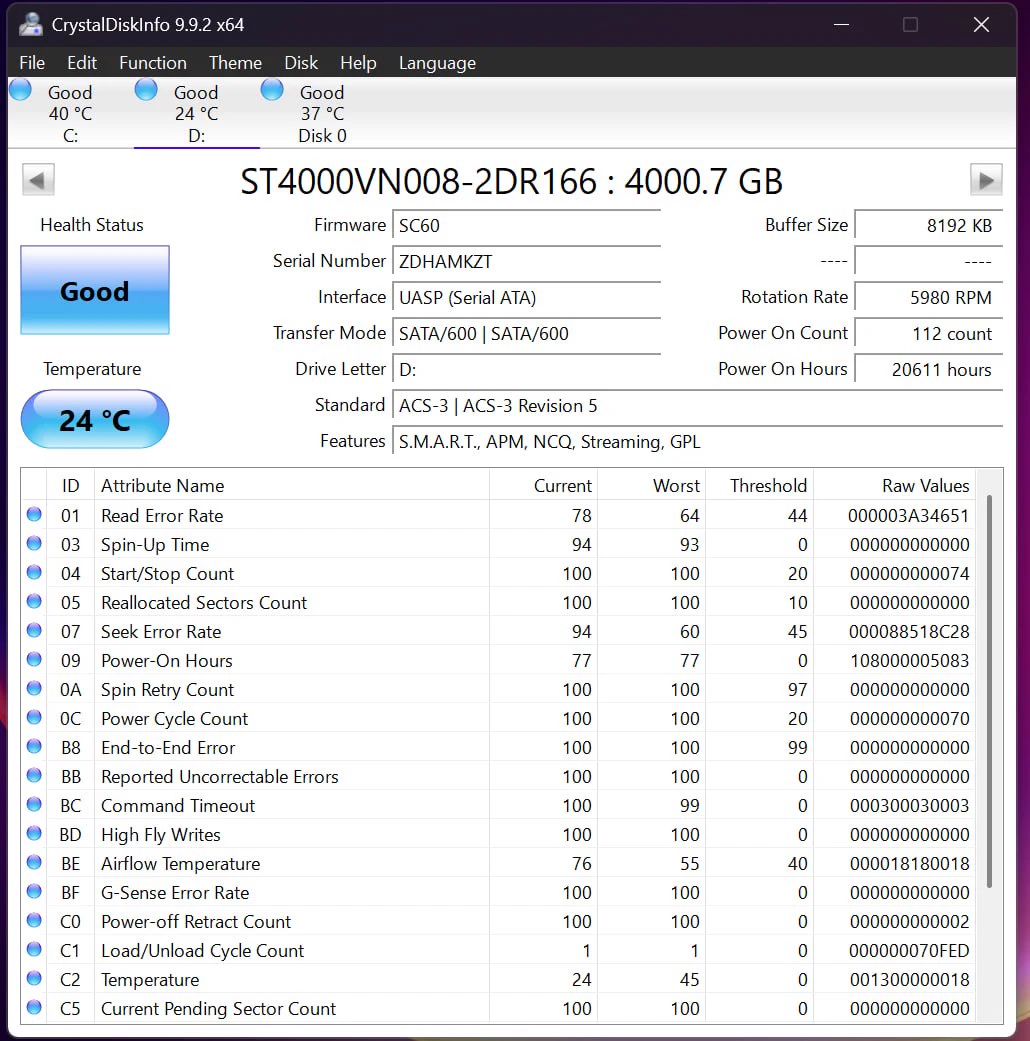This screenshot has width=1030, height=1041.
Task: Click status orb for End-to-End Error row
Action: point(34,746)
